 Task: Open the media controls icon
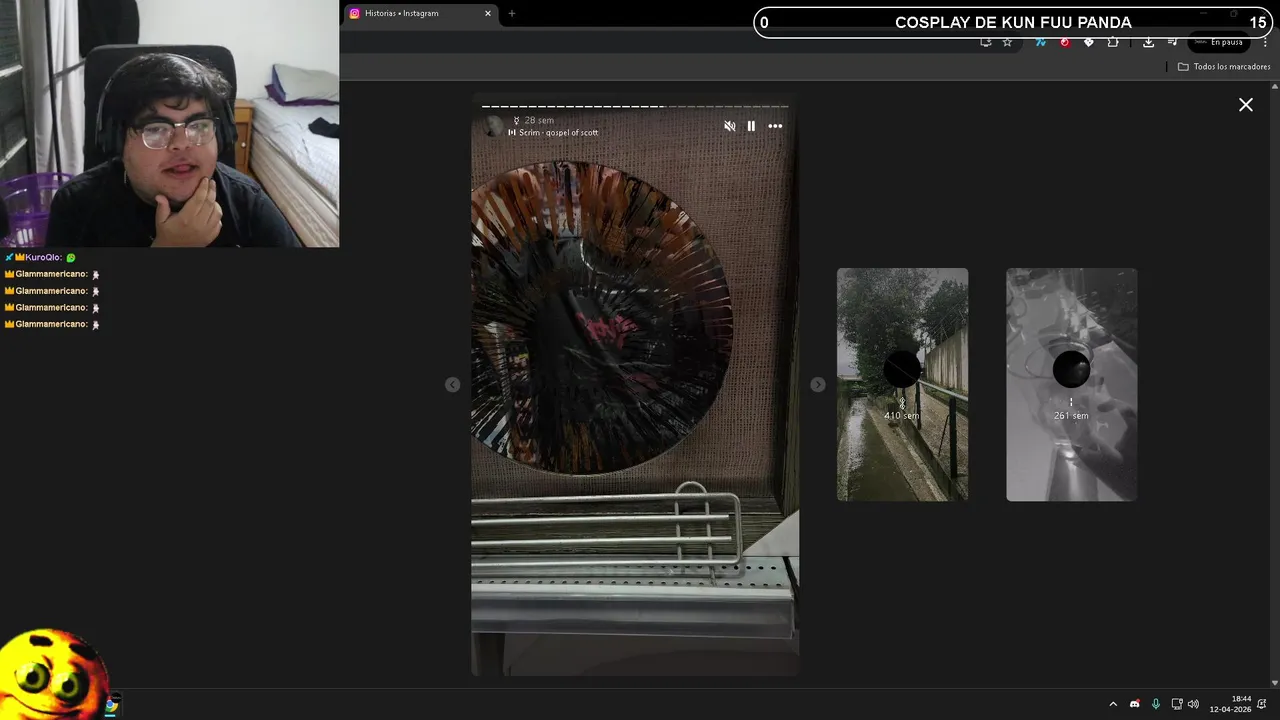1172,42
